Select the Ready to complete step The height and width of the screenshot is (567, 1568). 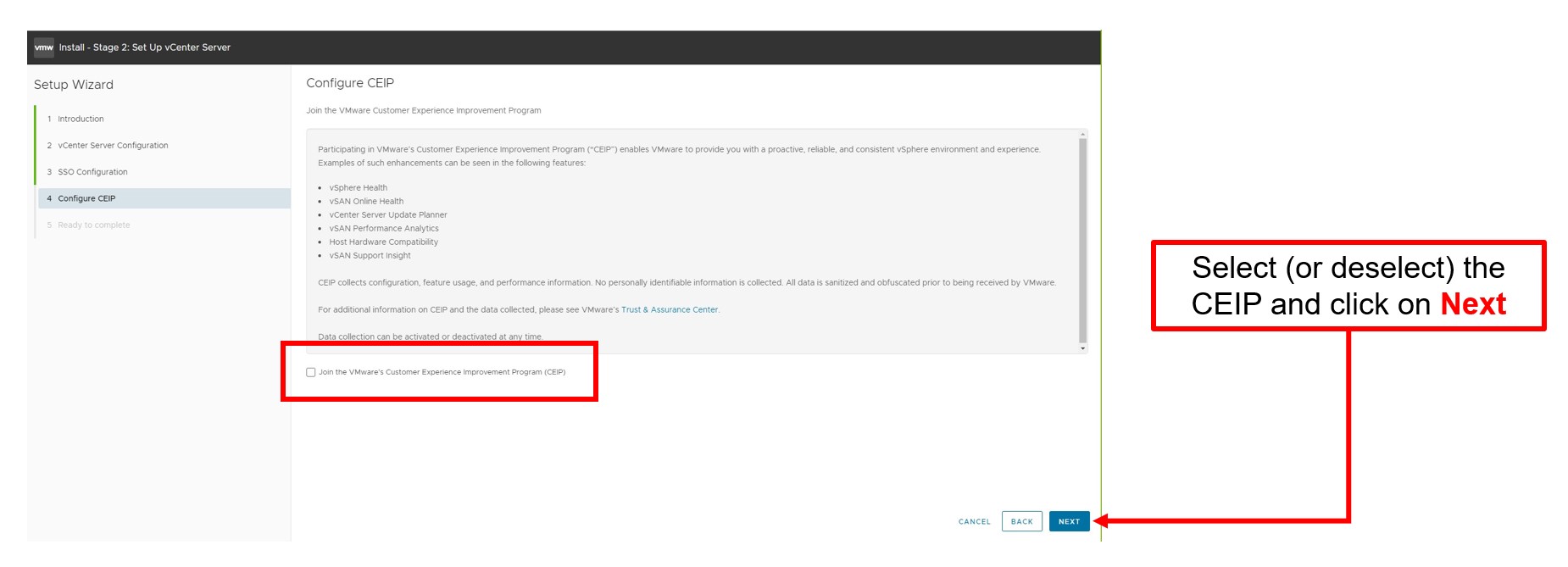(93, 225)
